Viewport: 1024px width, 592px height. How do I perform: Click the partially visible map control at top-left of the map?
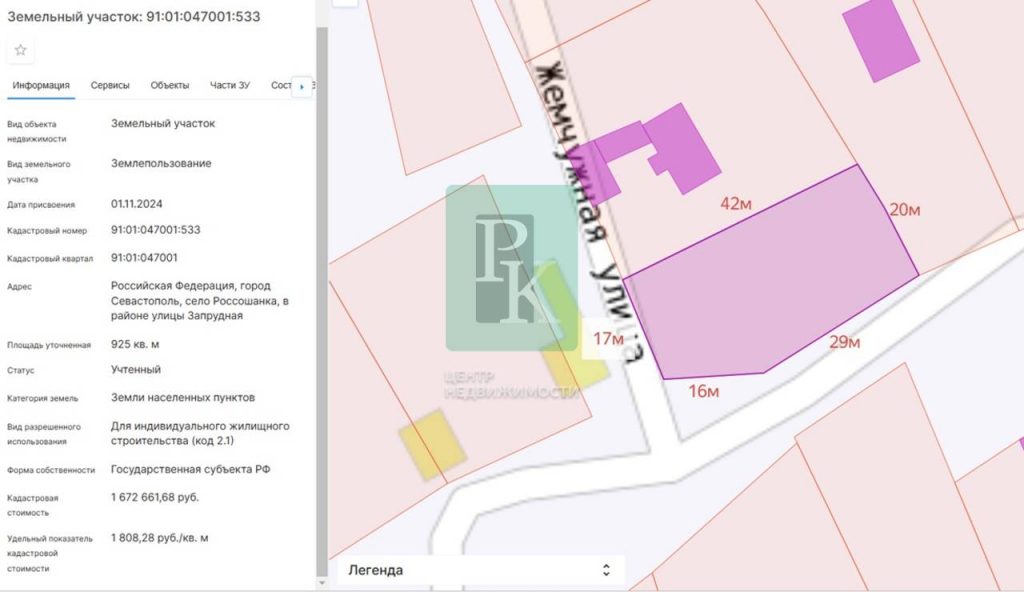click(344, 3)
